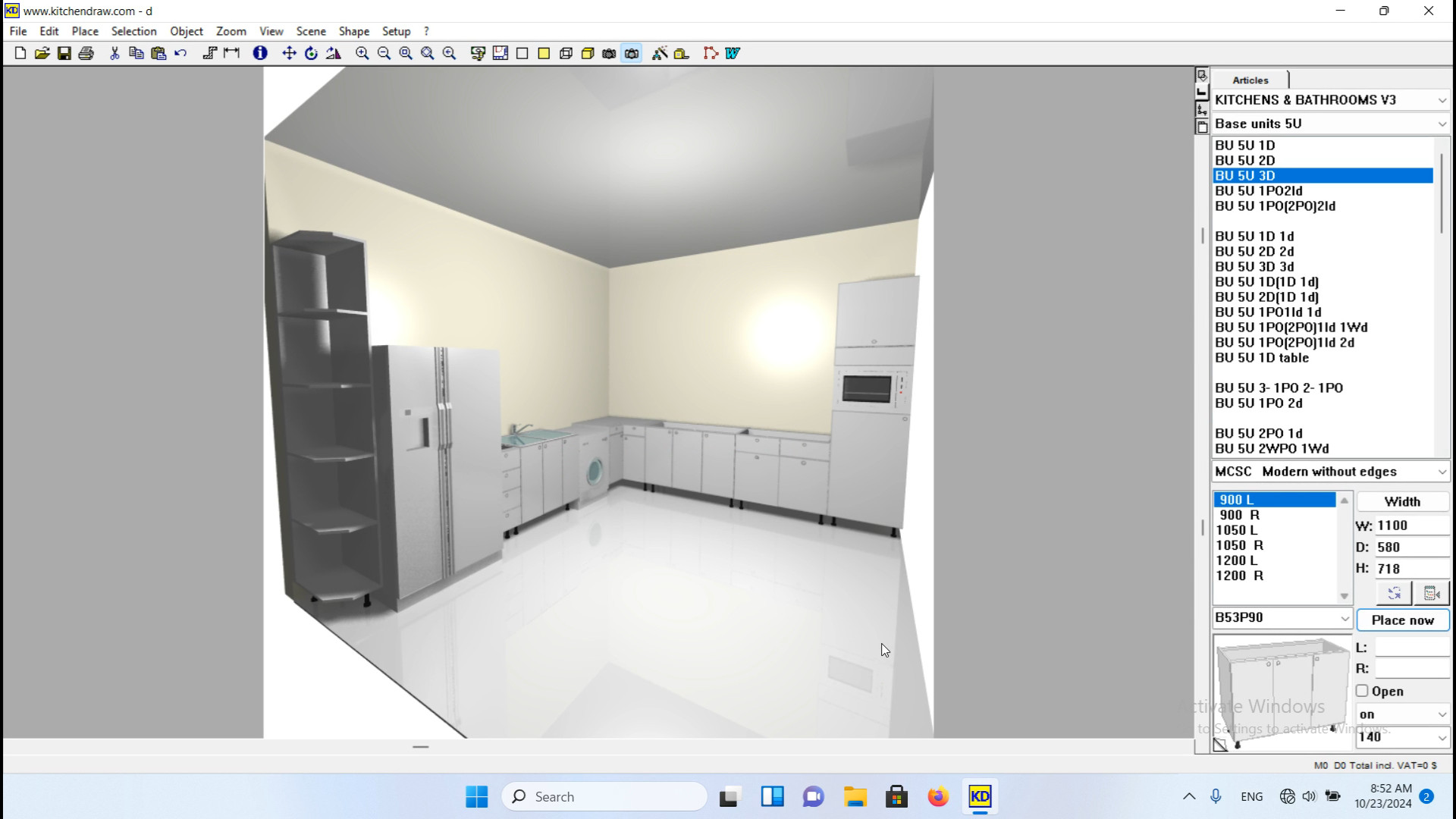Open Firefox from the taskbar
The image size is (1456, 819).
pyautogui.click(x=938, y=796)
